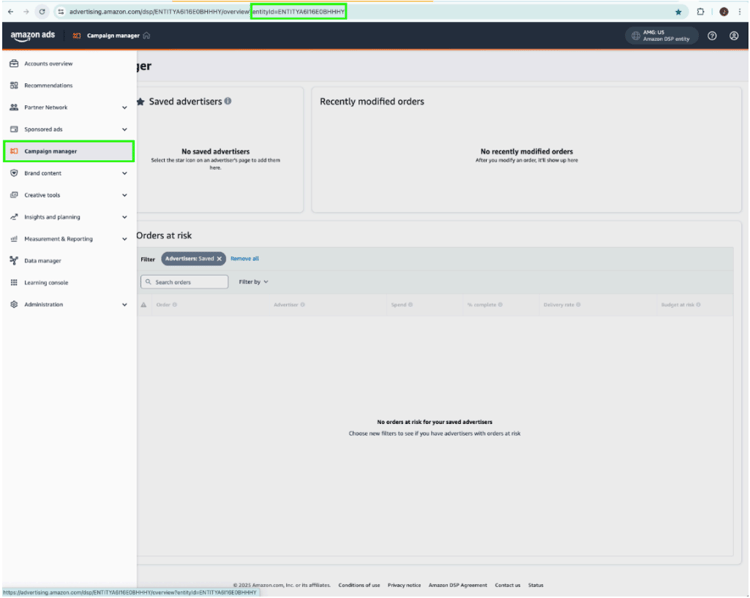The image size is (750, 598).
Task: Click the browser forward arrow
Action: coord(26,11)
